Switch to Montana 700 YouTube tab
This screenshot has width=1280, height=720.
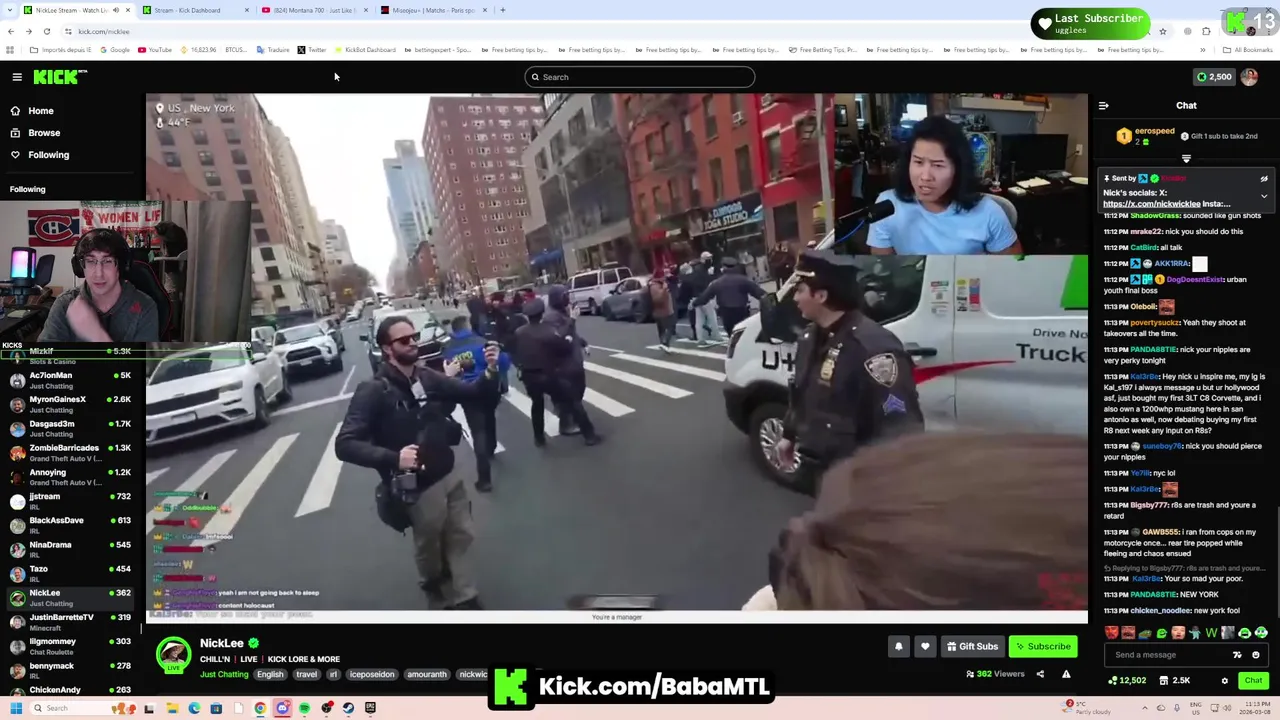pos(314,10)
